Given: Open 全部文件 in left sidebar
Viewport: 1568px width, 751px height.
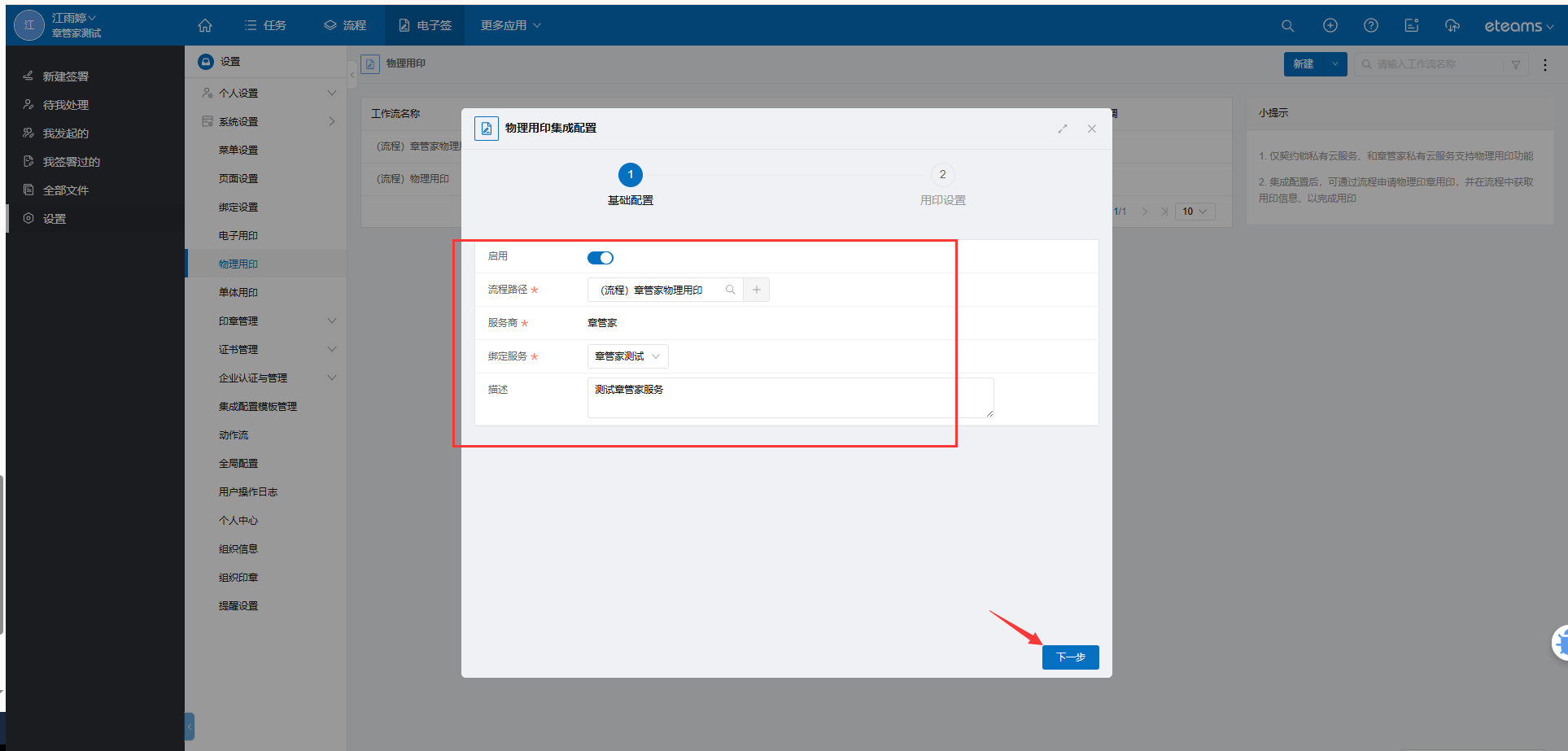Looking at the screenshot, I should click(x=66, y=190).
